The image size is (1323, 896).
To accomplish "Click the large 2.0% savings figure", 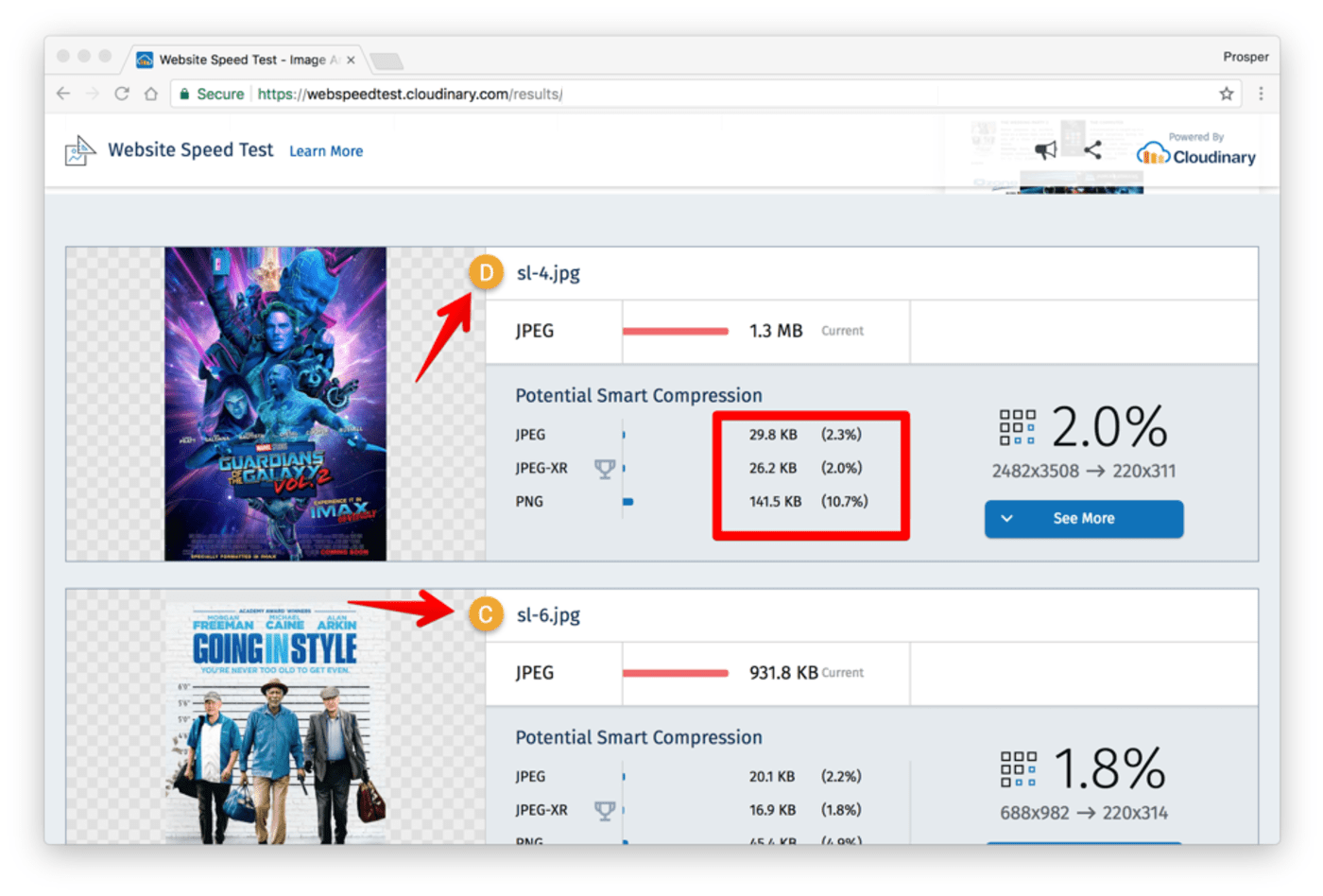I will [x=1109, y=427].
